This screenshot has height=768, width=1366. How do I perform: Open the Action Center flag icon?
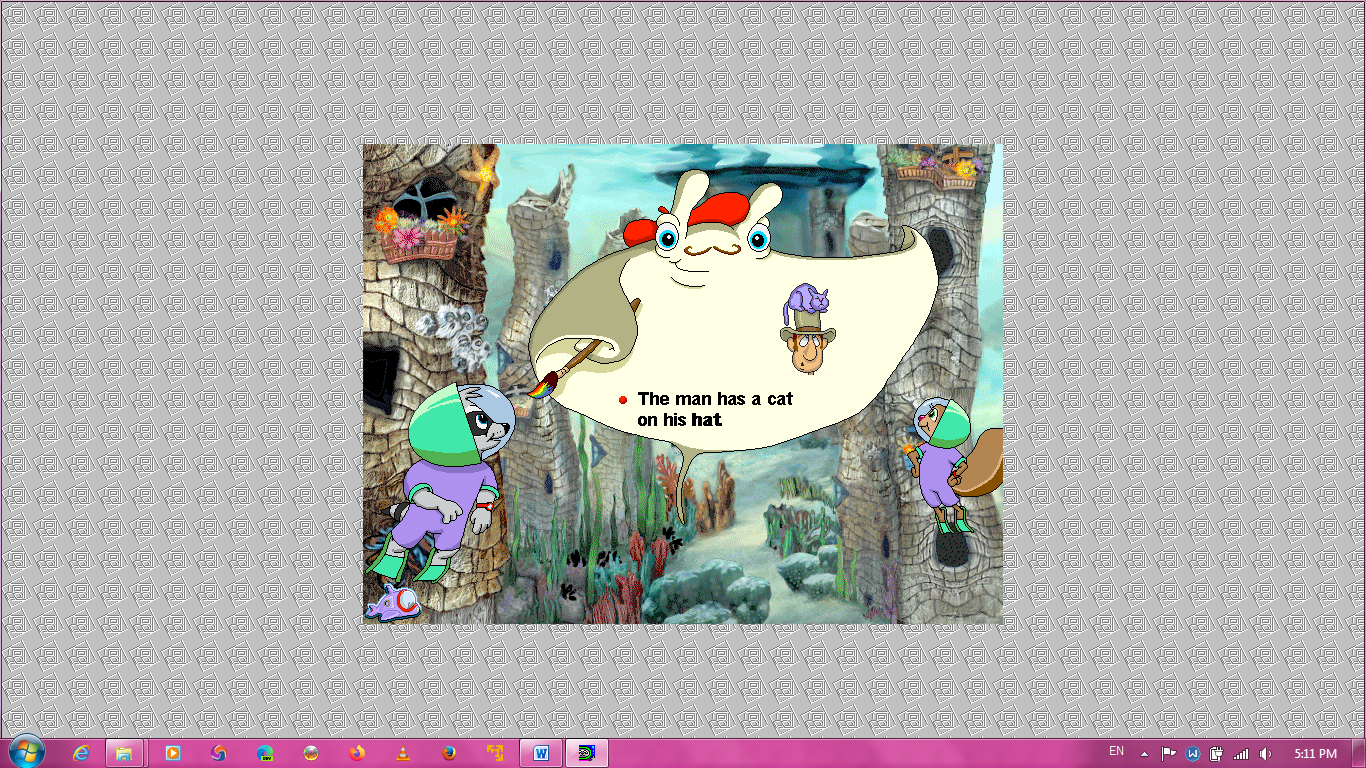(x=1168, y=753)
